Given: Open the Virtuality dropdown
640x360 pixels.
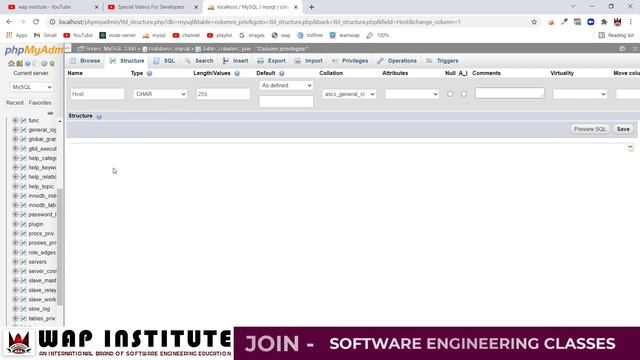Looking at the screenshot, I should (580, 94).
